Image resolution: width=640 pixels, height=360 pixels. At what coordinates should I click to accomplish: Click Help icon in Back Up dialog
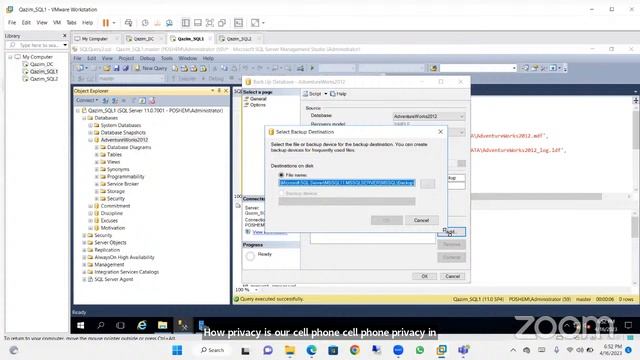(x=338, y=94)
